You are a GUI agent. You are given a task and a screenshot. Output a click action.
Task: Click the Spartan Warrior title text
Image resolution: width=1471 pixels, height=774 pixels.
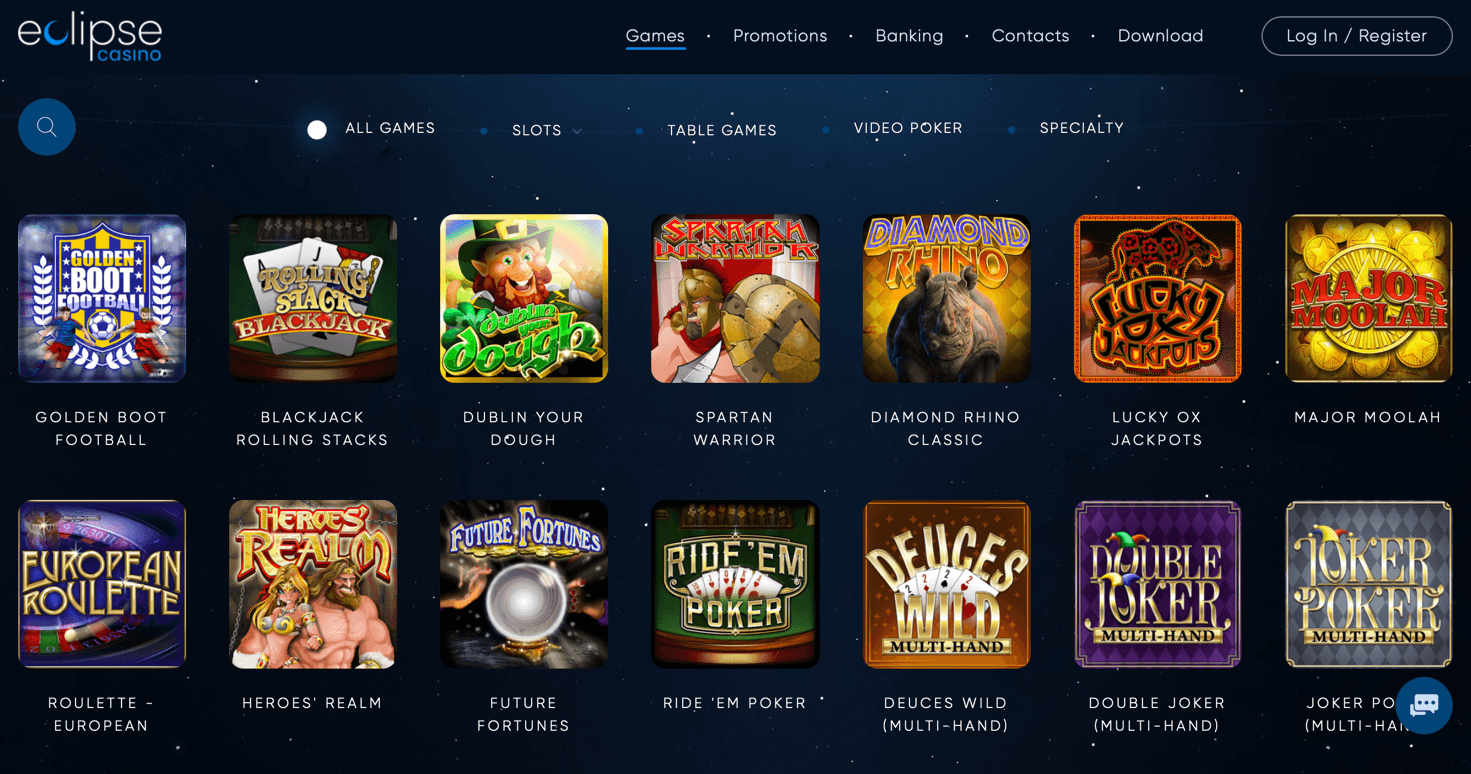coord(735,428)
